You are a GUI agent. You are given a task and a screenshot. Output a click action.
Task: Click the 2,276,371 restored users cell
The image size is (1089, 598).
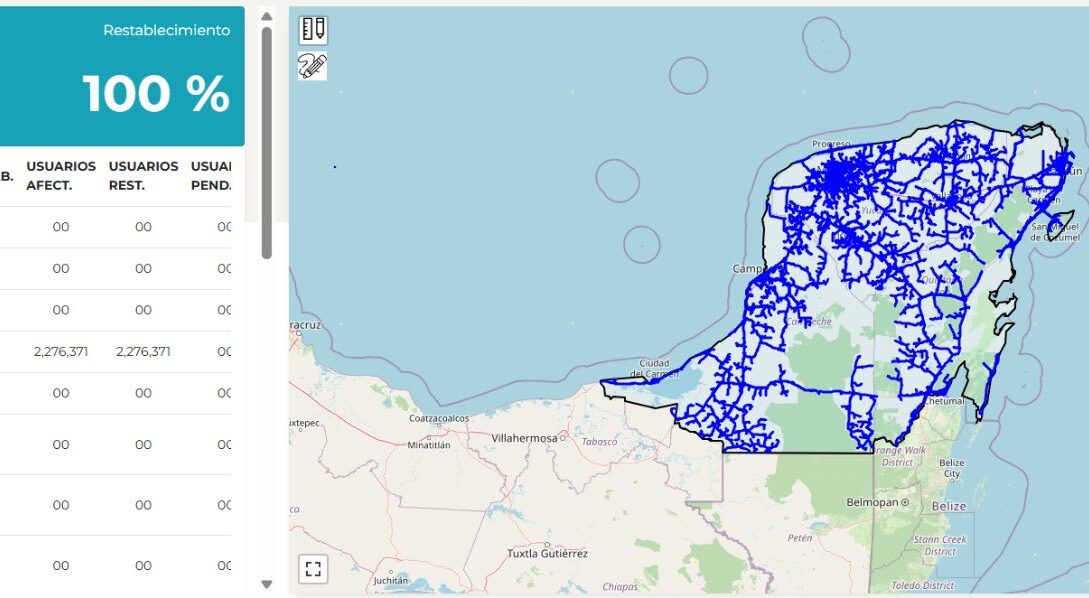pos(143,352)
